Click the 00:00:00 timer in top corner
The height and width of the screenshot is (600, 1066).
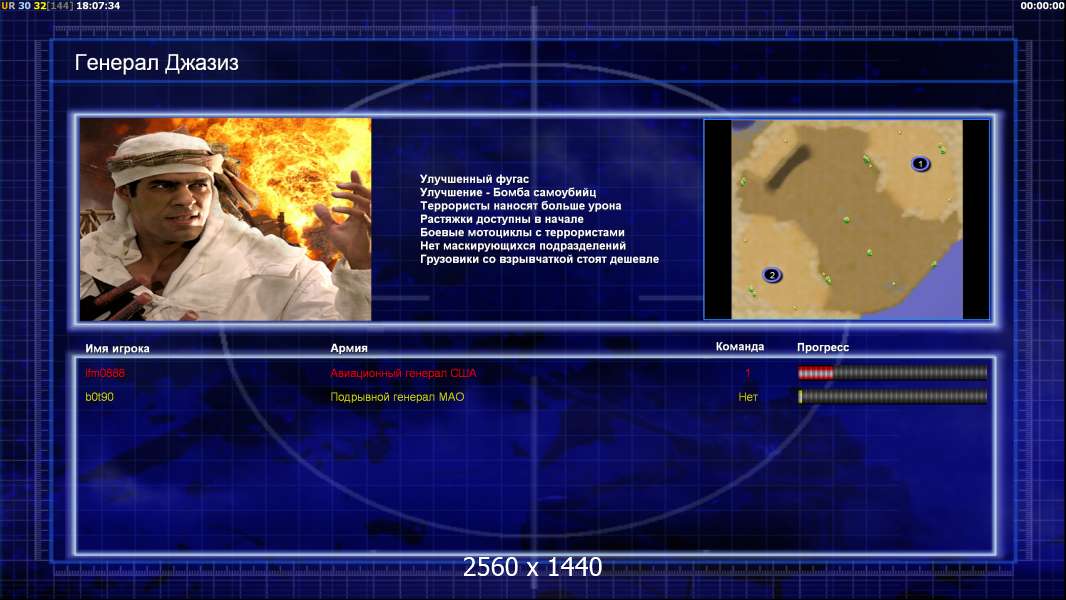(x=1041, y=6)
